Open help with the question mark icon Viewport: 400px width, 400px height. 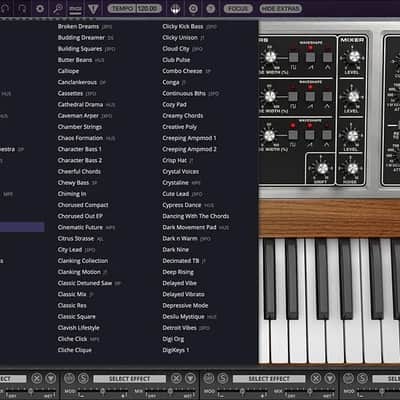tap(211, 8)
